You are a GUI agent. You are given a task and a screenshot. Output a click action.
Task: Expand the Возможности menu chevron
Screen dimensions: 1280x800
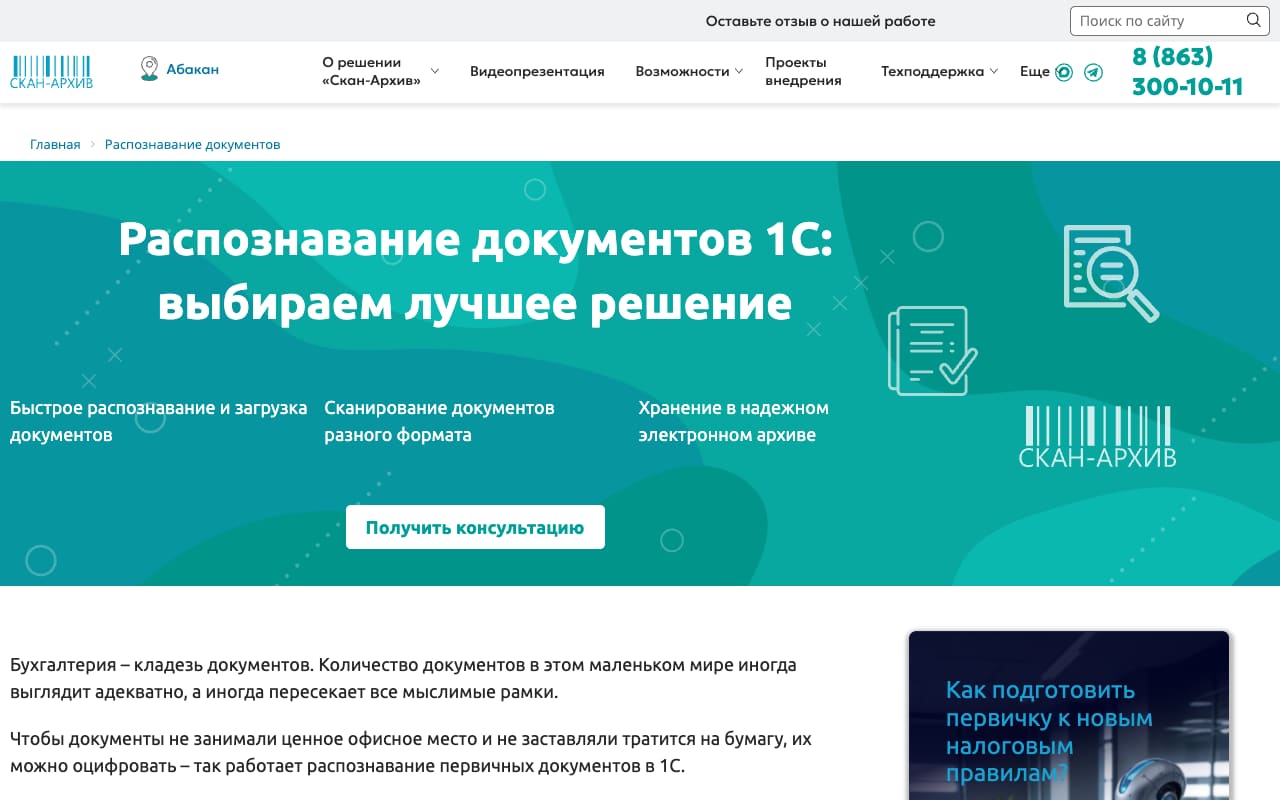coord(738,71)
